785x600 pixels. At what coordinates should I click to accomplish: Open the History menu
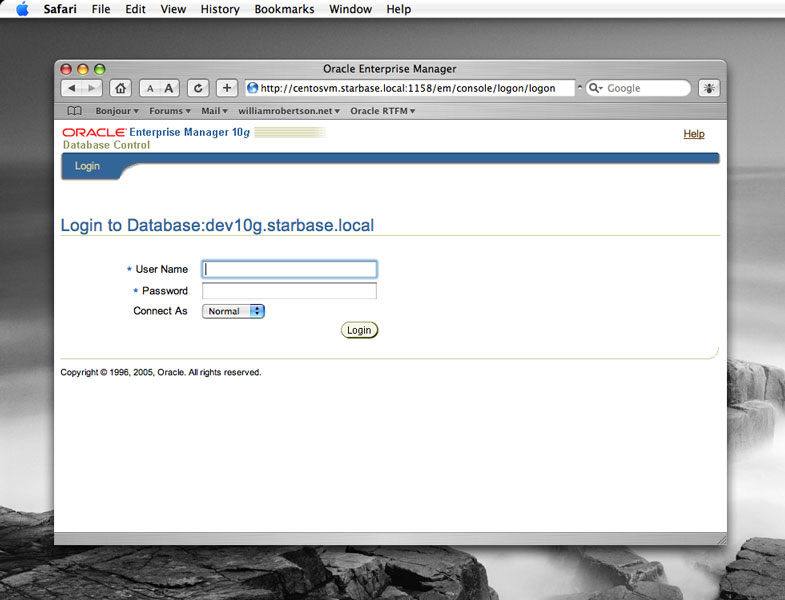[220, 9]
